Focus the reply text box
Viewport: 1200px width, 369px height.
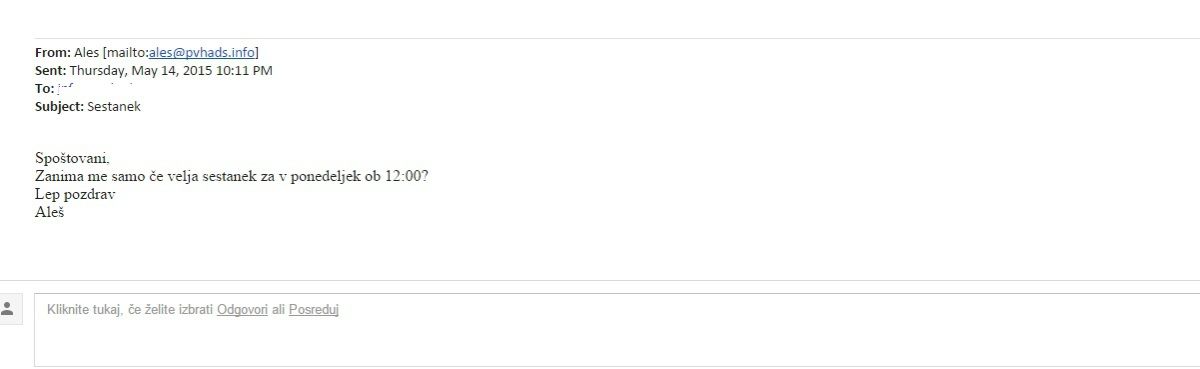pos(617,329)
